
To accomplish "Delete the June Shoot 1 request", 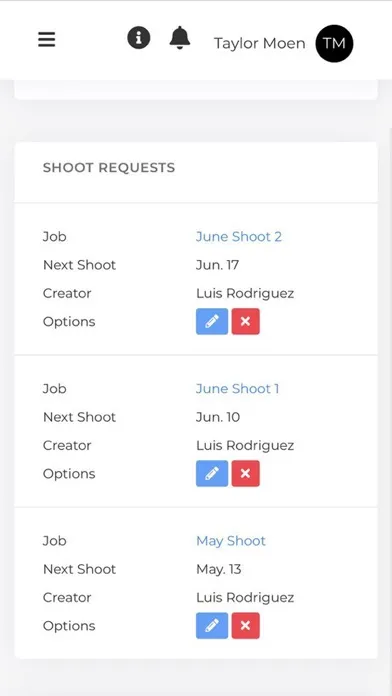I will tap(245, 474).
